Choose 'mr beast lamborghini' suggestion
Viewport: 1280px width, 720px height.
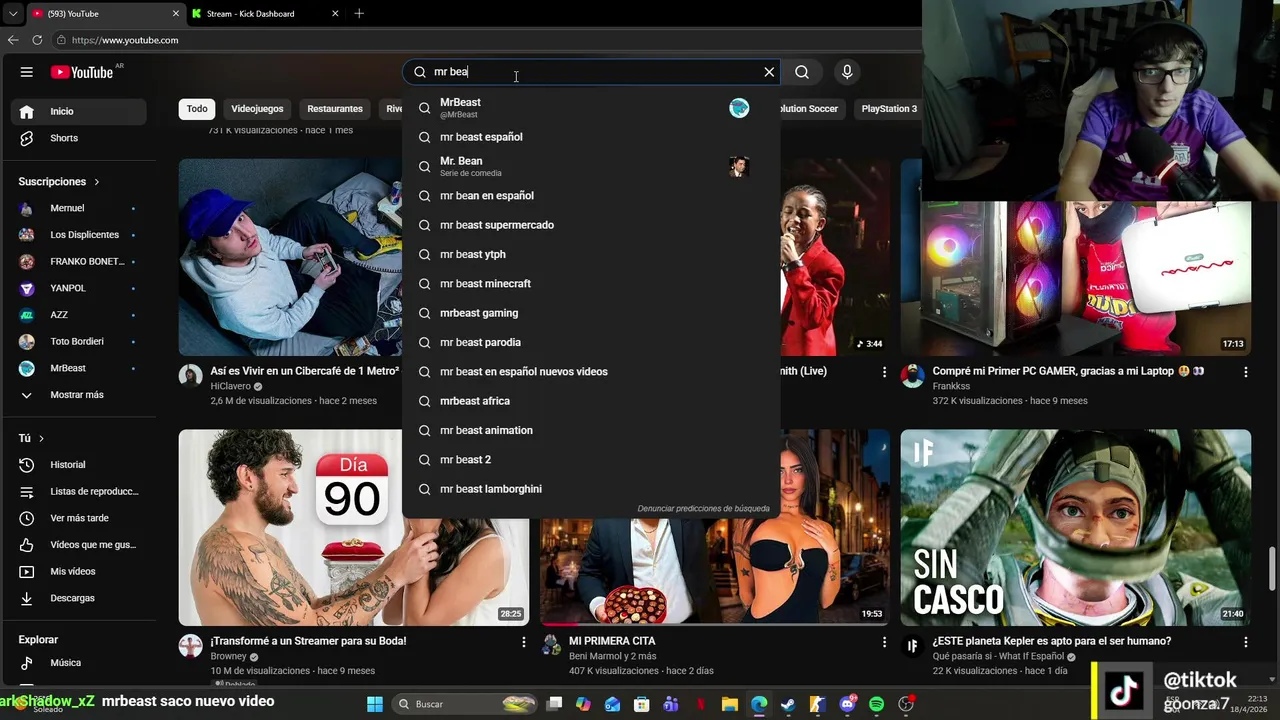coord(591,489)
